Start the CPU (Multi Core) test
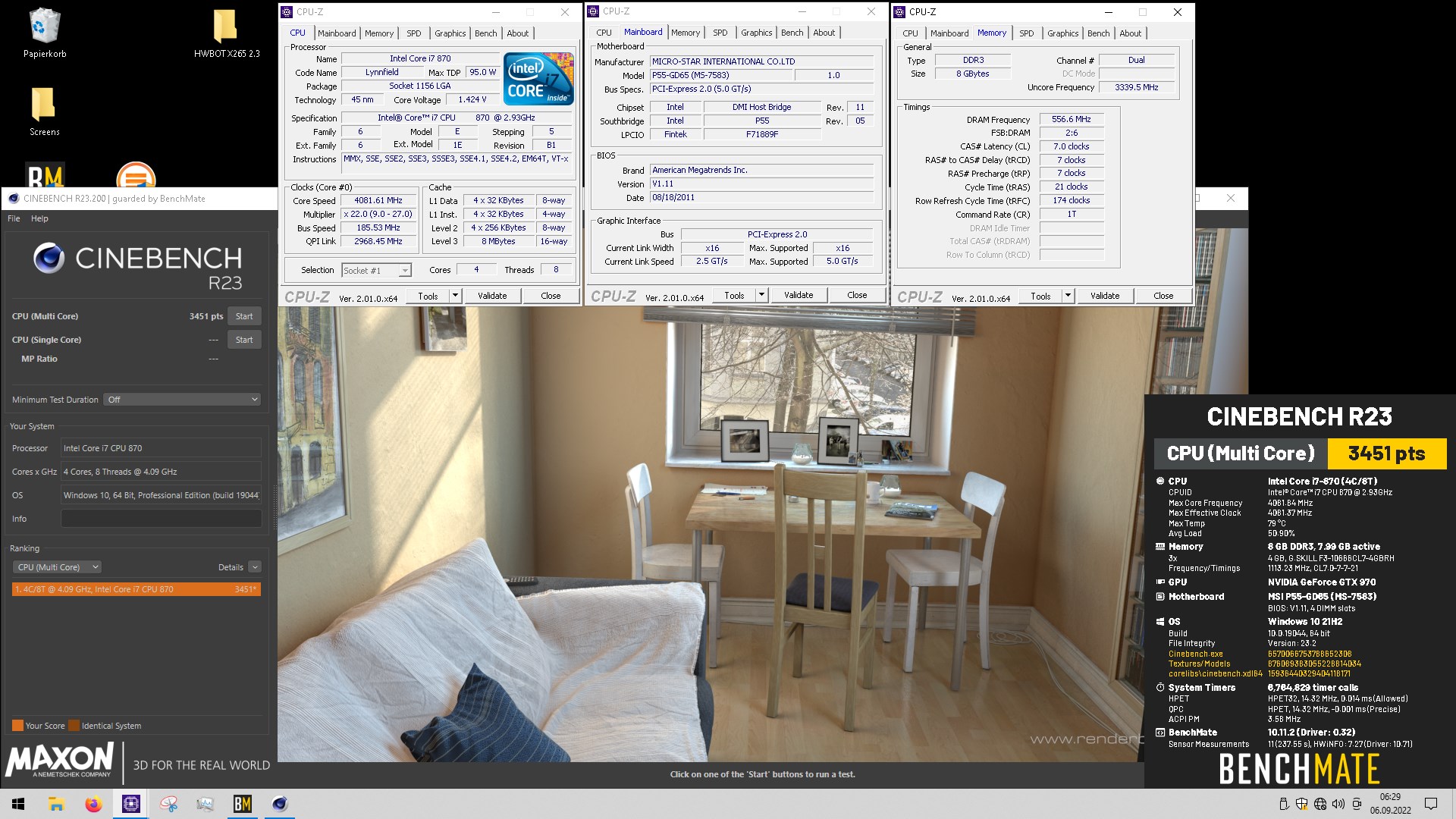Image resolution: width=1456 pixels, height=819 pixels. [x=244, y=316]
